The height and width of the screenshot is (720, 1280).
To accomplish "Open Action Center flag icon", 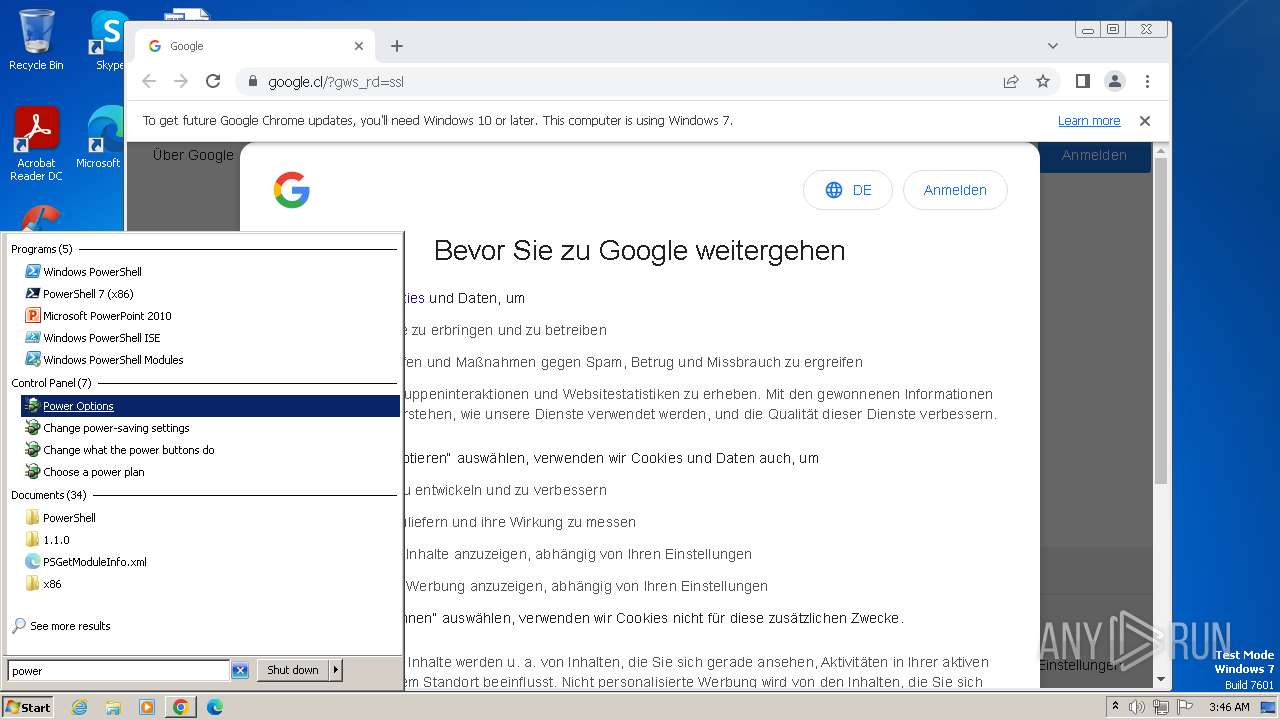I will 1185,707.
